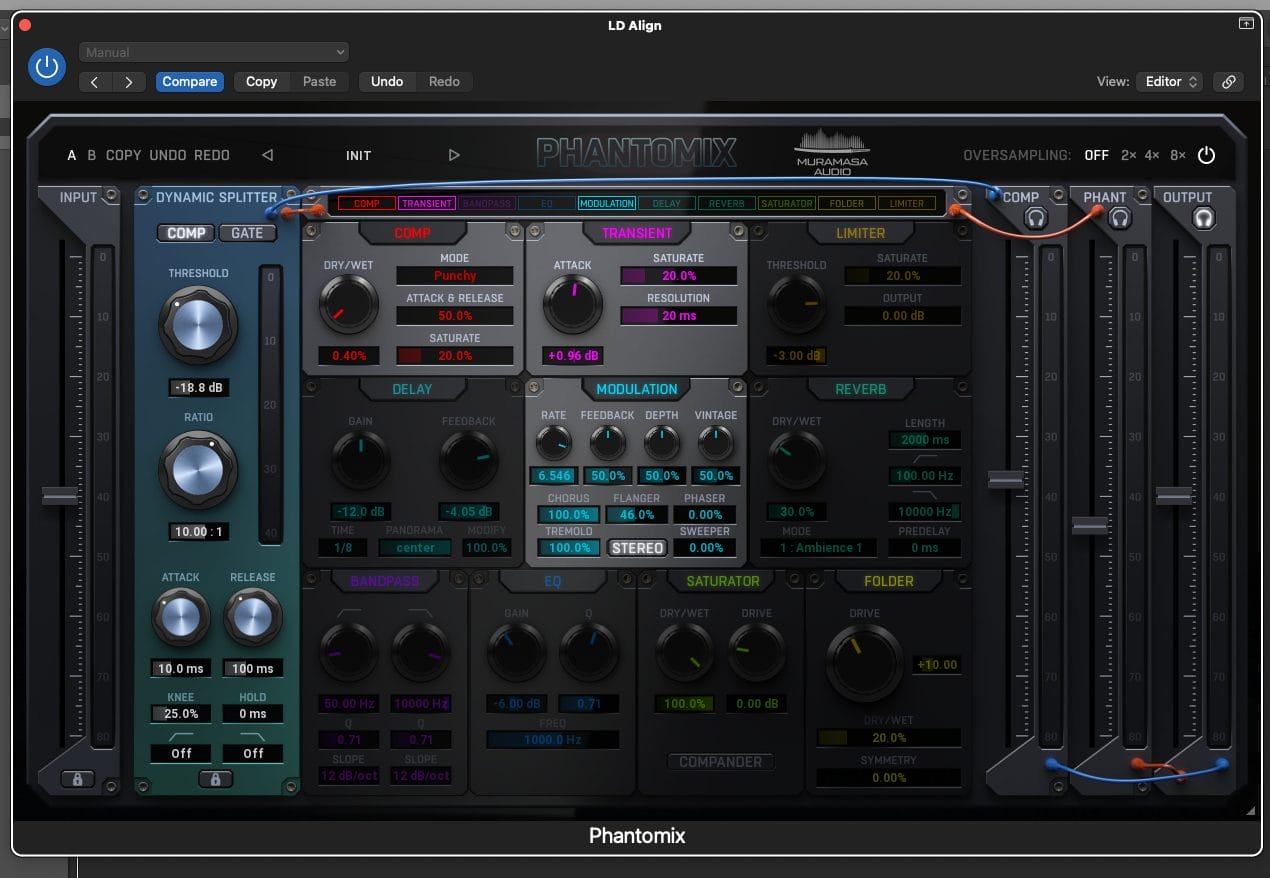Enable the COMPANDER in the Saturator
This screenshot has height=878, width=1270.
click(x=720, y=762)
